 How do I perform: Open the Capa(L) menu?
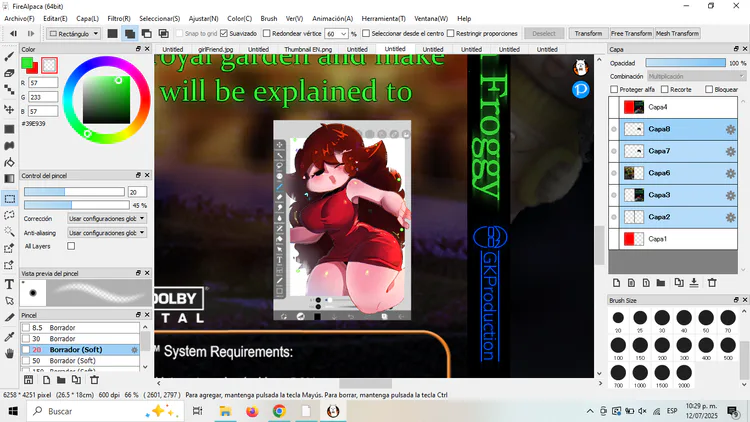88,19
